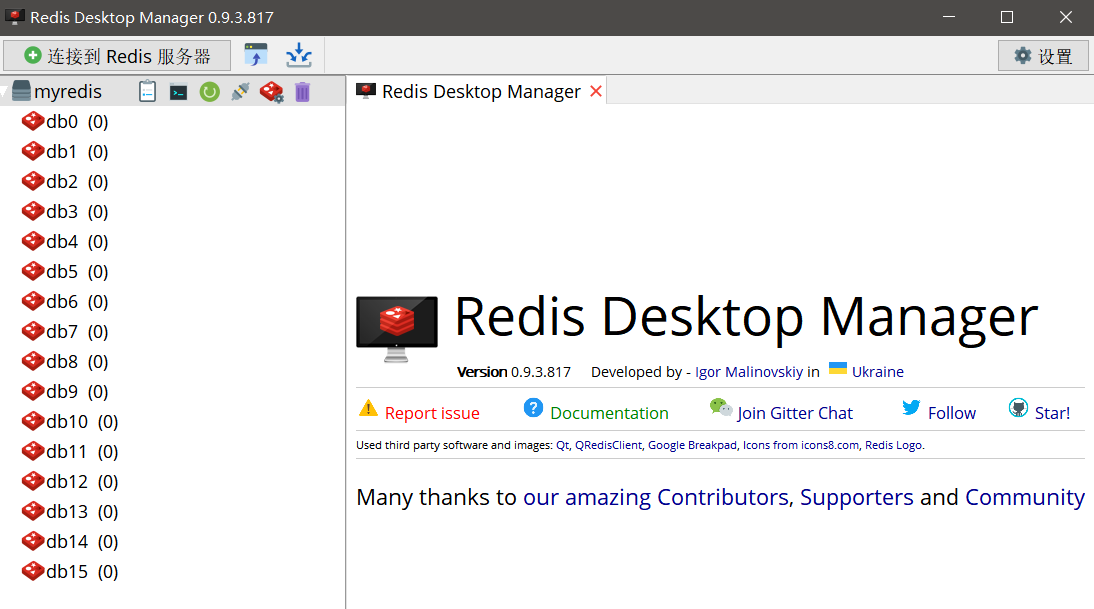This screenshot has height=609, width=1094.
Task: Open database db10
Action: pos(70,421)
